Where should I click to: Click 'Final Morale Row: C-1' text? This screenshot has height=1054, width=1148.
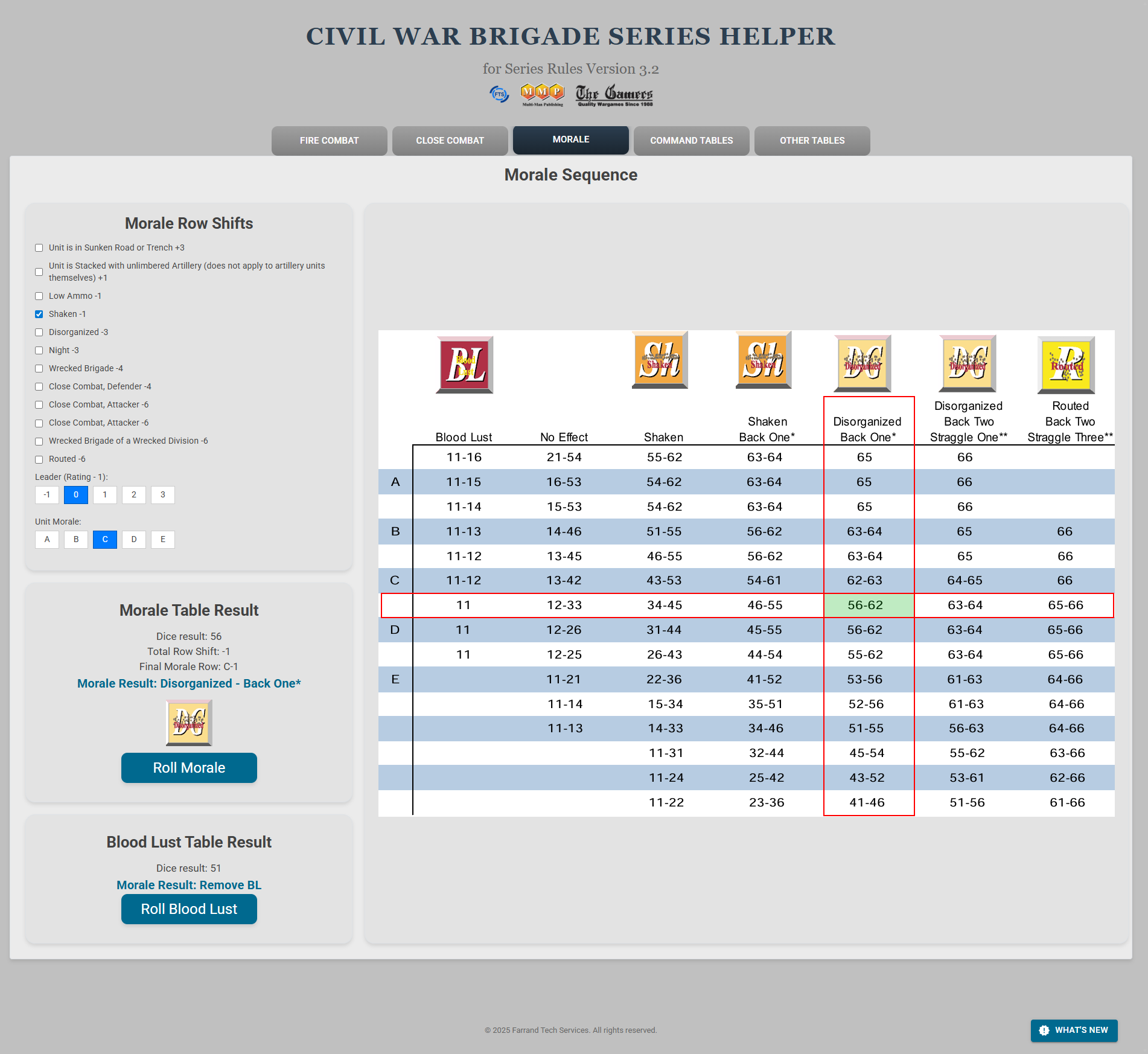[189, 667]
